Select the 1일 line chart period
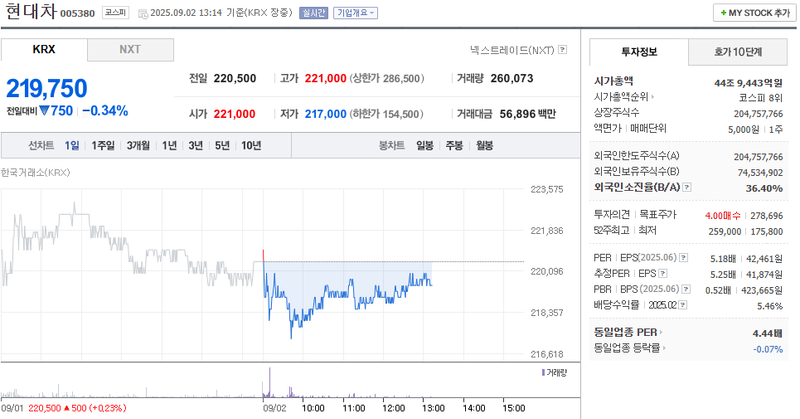Screen dimensions: 800x419 click(72, 146)
